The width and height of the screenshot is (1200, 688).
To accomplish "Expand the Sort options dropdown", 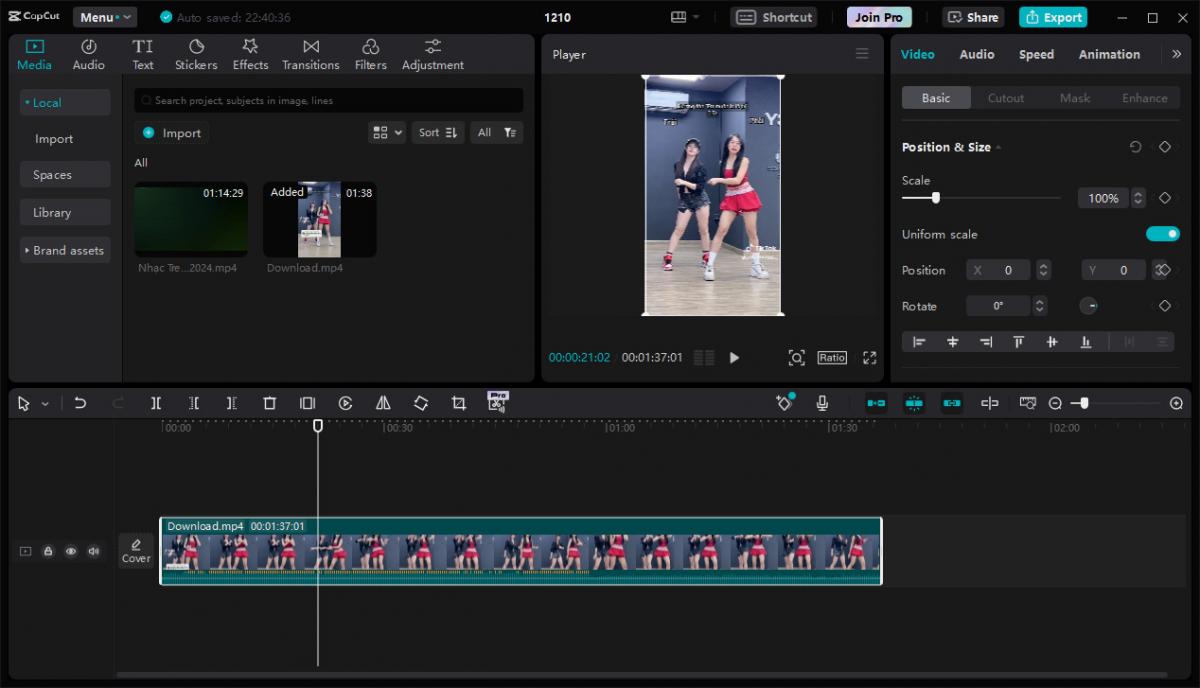I will click(438, 132).
